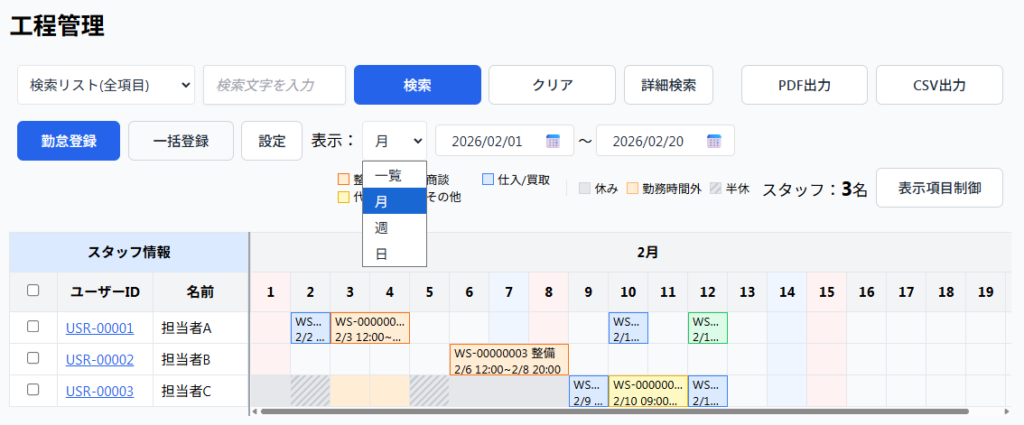Click the left arrow of horizontal scrollbar

pyautogui.click(x=254, y=411)
